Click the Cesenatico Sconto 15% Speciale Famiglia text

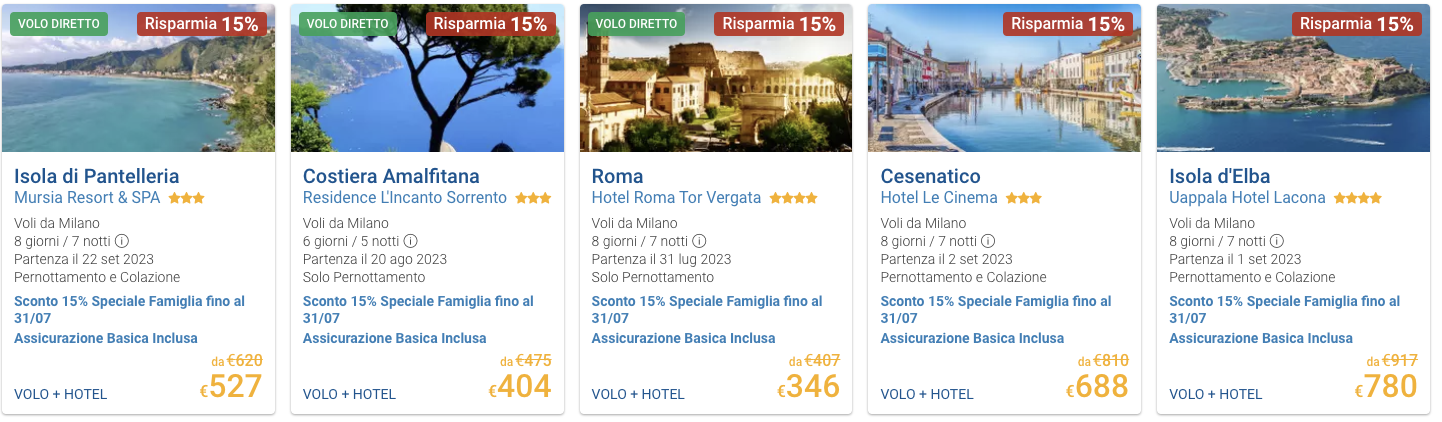point(996,309)
